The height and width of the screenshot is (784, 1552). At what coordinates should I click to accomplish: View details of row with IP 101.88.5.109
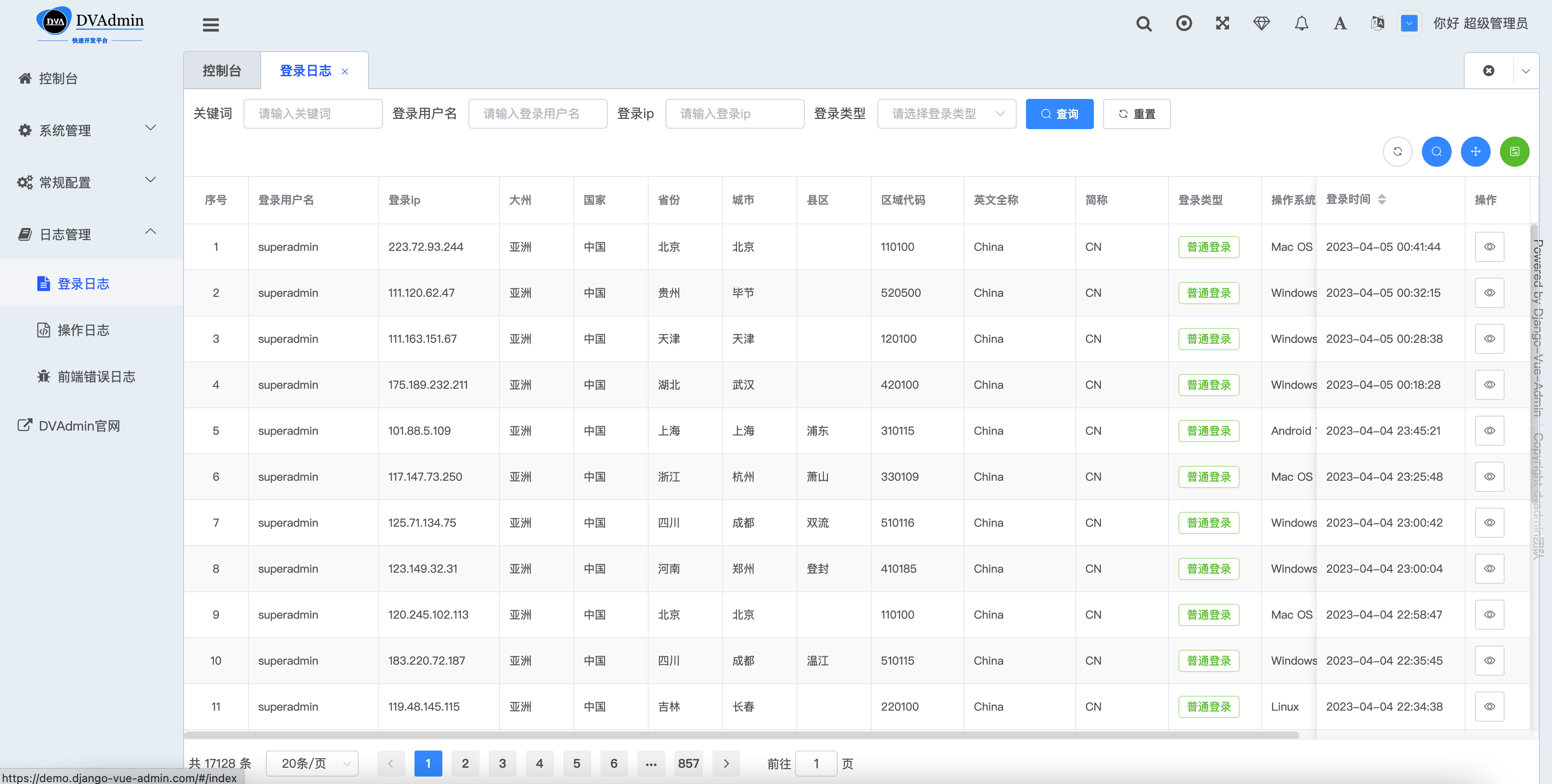coord(1489,431)
